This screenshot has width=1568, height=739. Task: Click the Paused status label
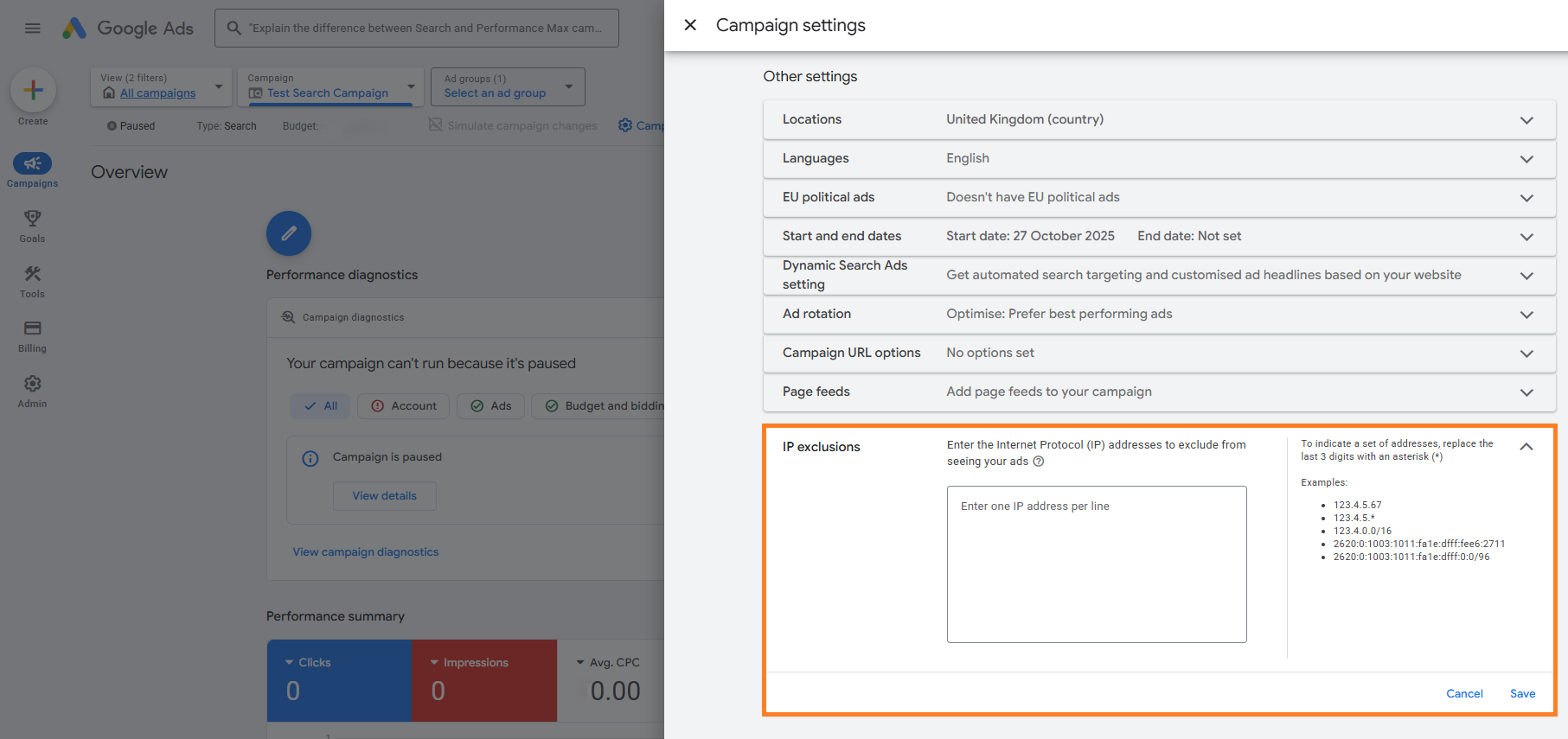(x=131, y=126)
